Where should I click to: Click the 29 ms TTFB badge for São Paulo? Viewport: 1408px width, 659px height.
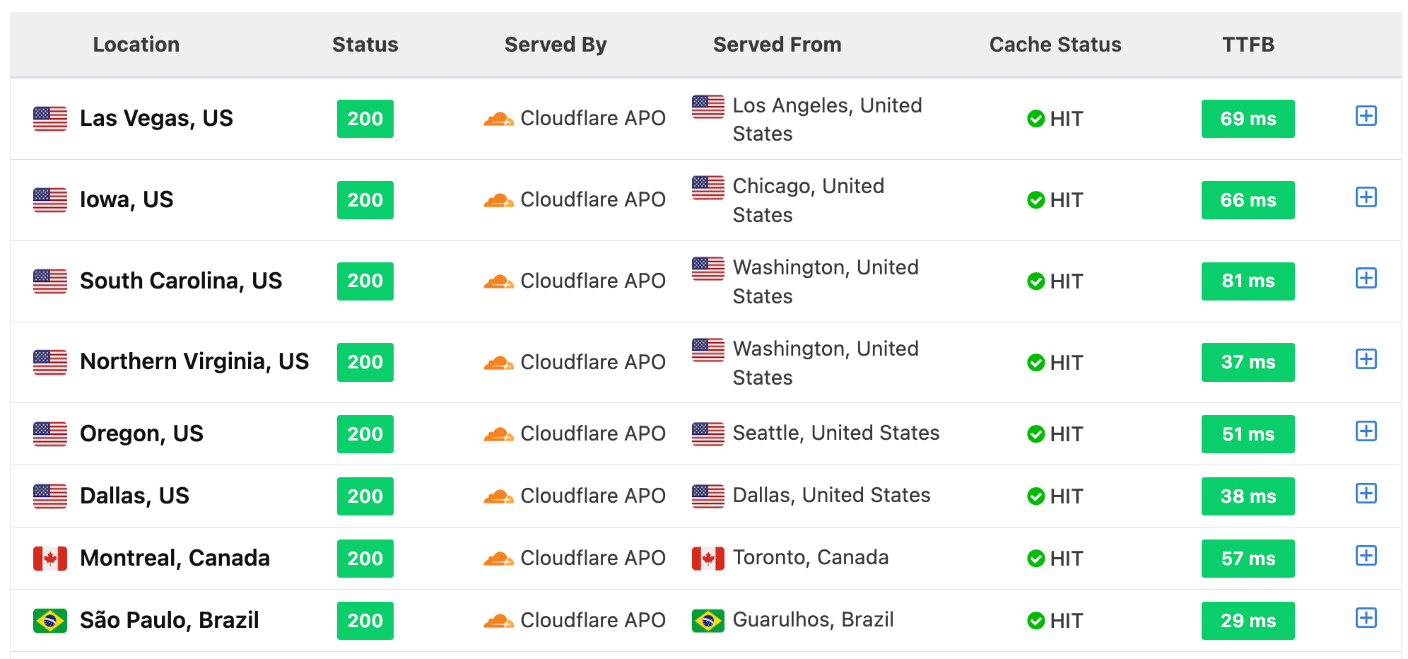tap(1248, 620)
